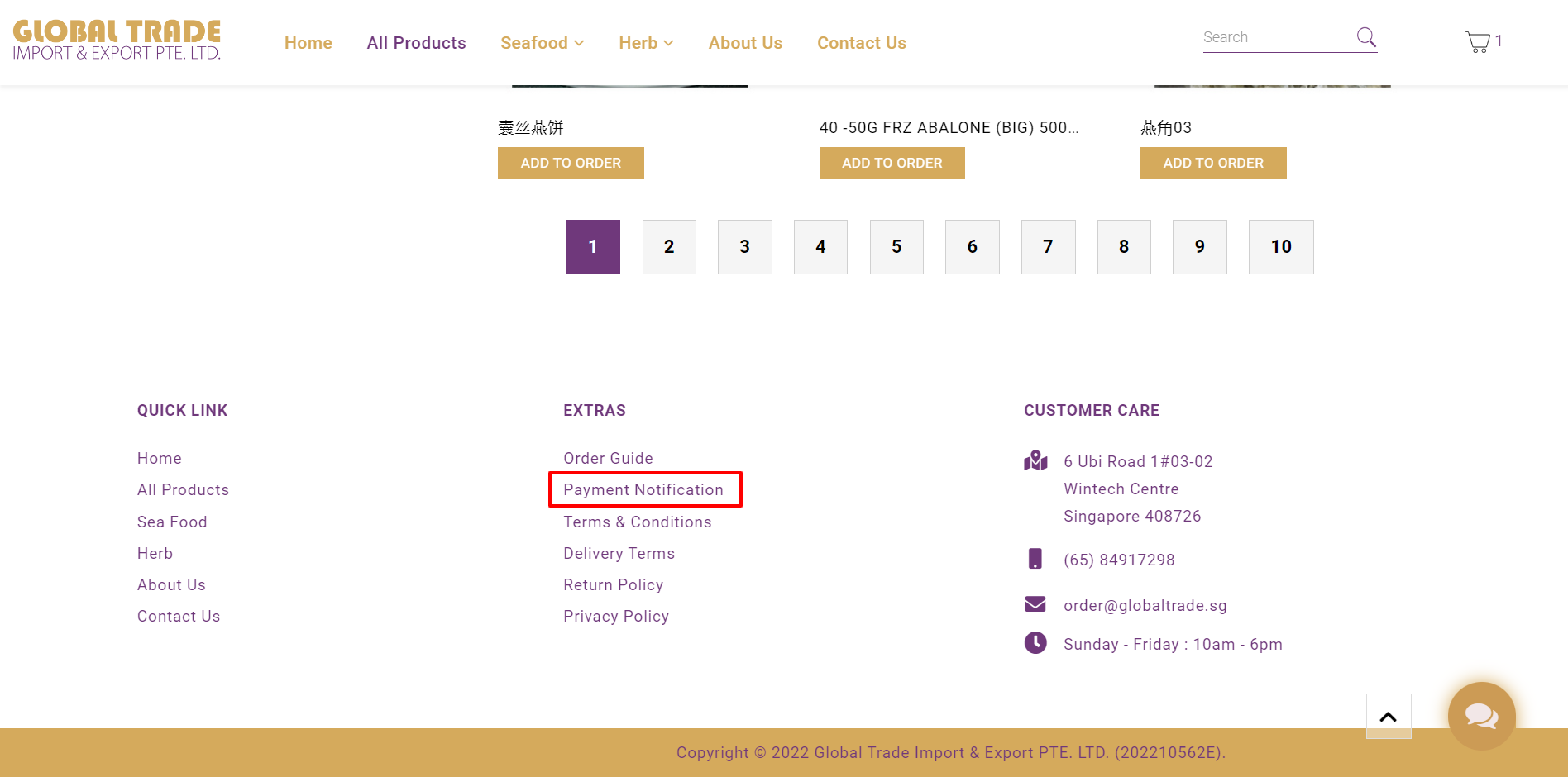Image resolution: width=1568 pixels, height=777 pixels.
Task: Go to About Us in navigation bar
Action: [x=745, y=43]
